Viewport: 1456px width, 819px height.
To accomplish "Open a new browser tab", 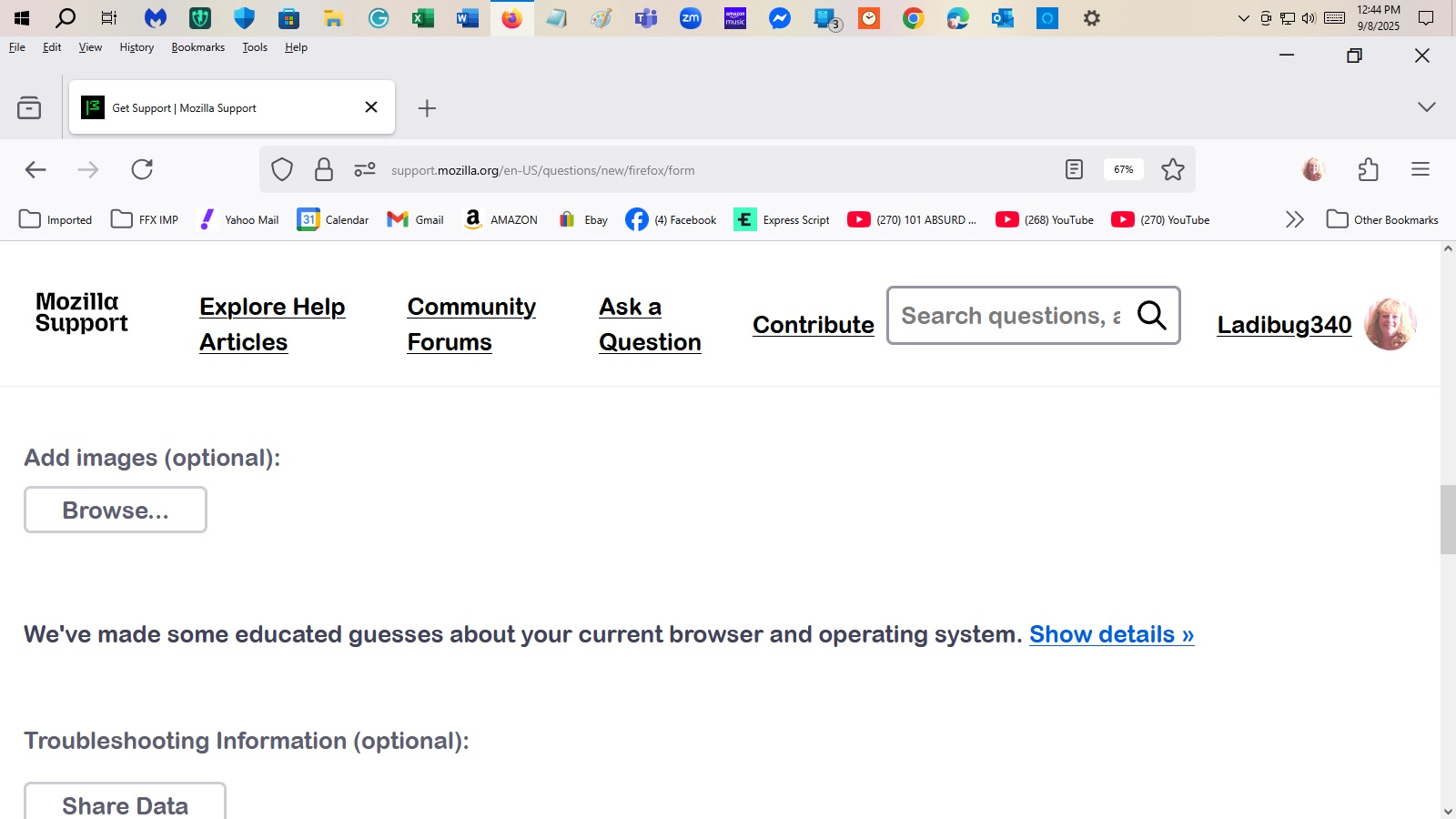I will (x=427, y=108).
